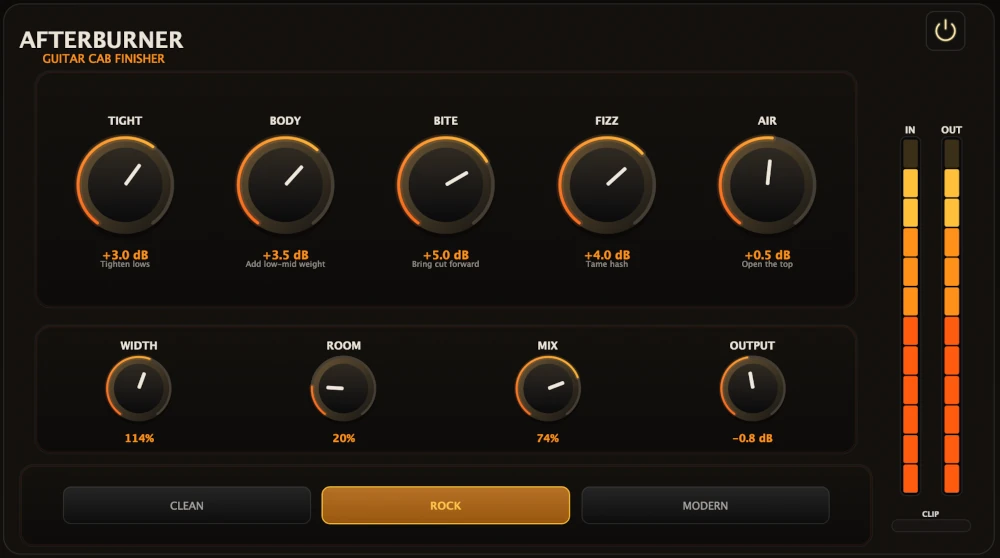Select the MODERN preset

[705, 506]
